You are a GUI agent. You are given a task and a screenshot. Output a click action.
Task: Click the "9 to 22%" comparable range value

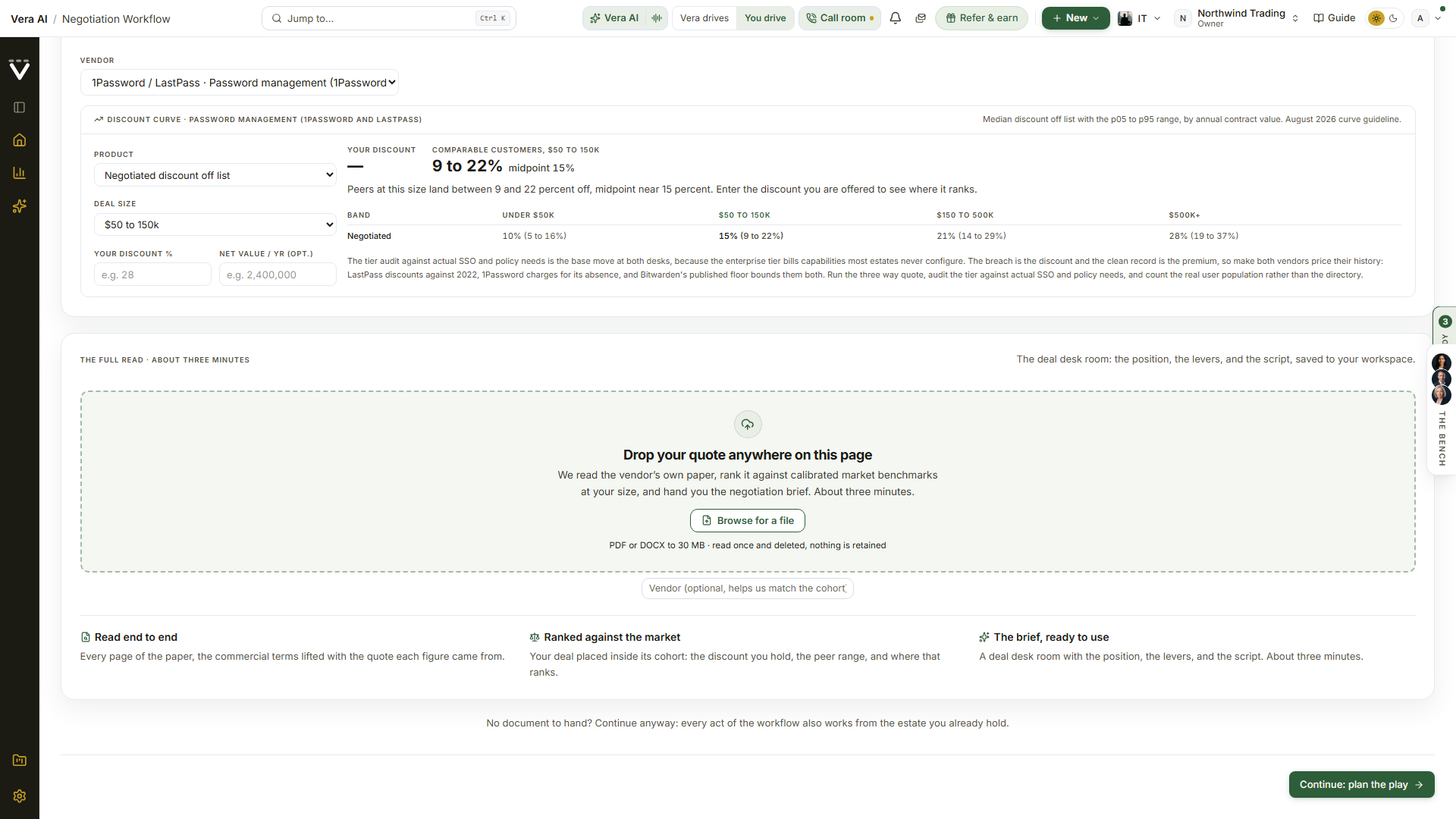tap(467, 166)
